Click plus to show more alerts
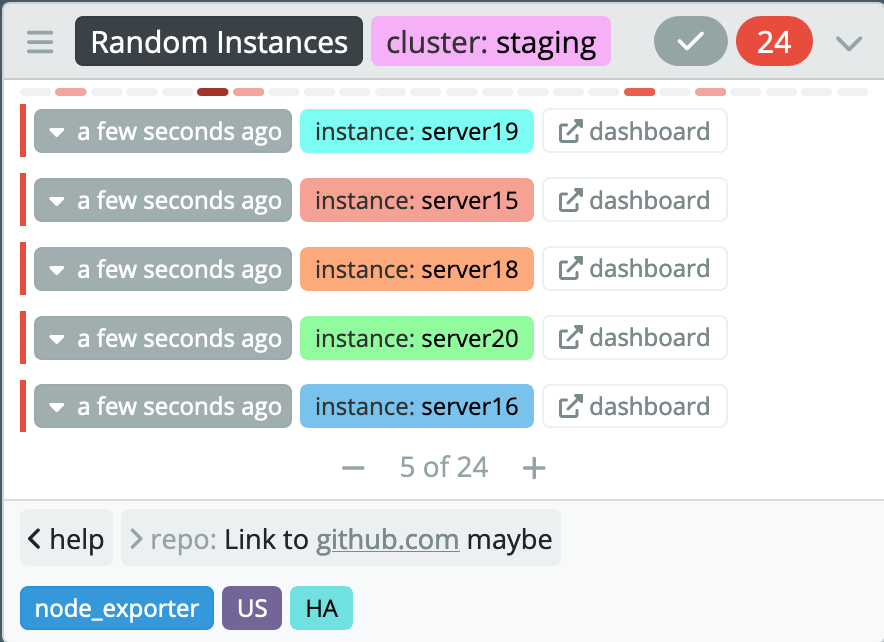 tap(535, 467)
